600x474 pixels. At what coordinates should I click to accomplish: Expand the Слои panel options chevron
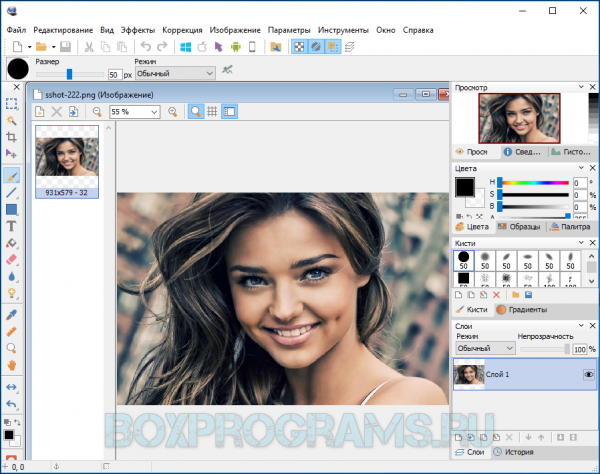point(581,325)
